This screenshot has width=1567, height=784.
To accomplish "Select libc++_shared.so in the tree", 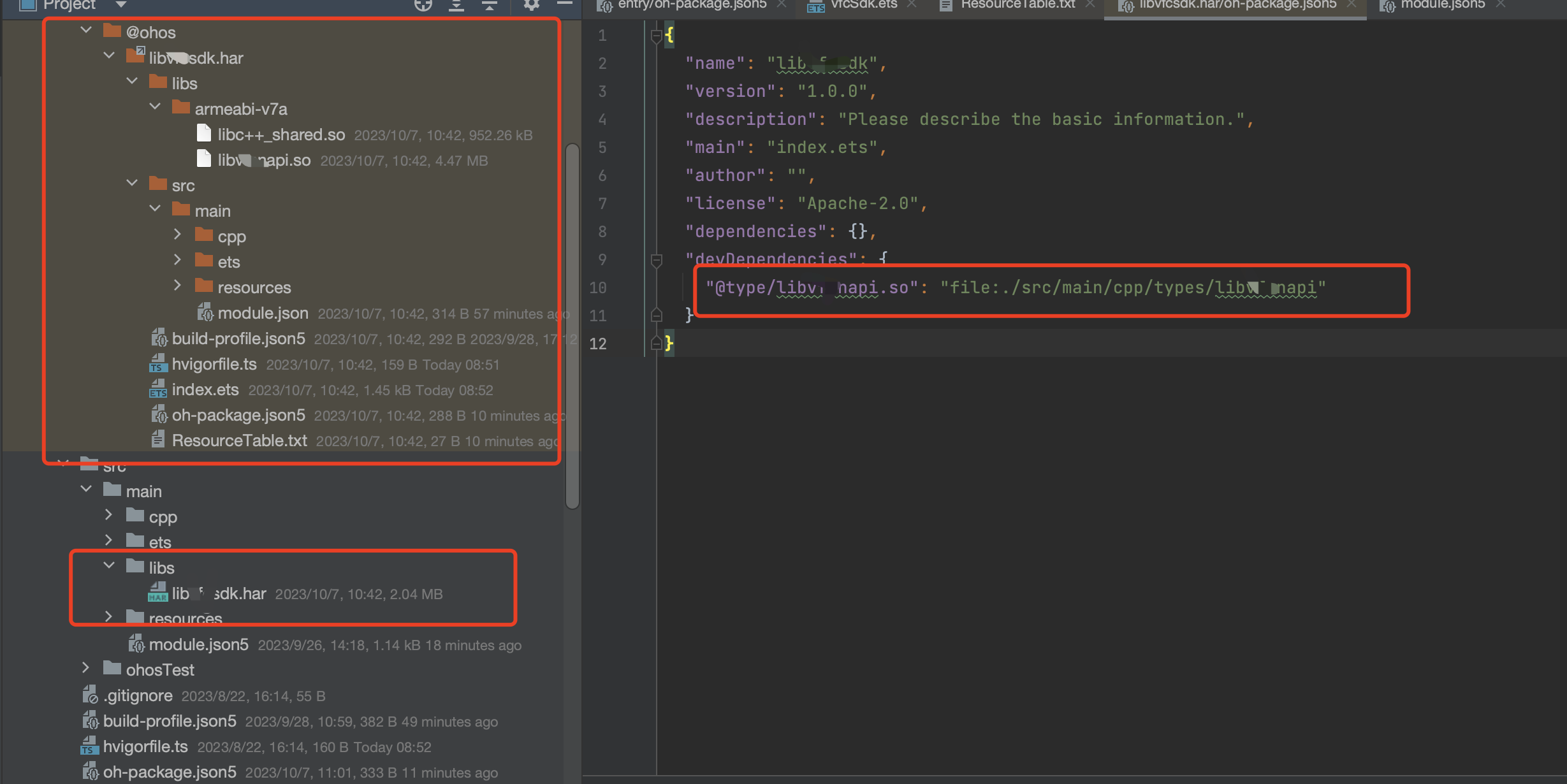I will pos(281,135).
